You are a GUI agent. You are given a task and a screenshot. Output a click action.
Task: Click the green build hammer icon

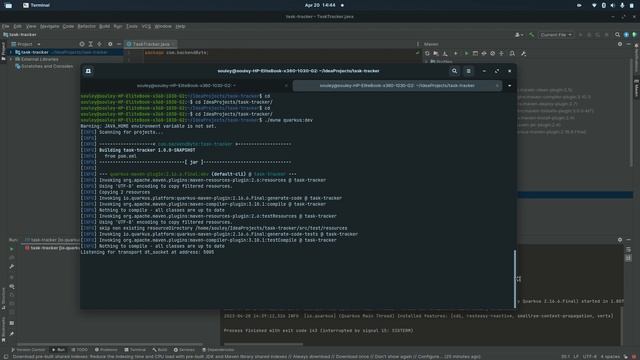(531, 35)
